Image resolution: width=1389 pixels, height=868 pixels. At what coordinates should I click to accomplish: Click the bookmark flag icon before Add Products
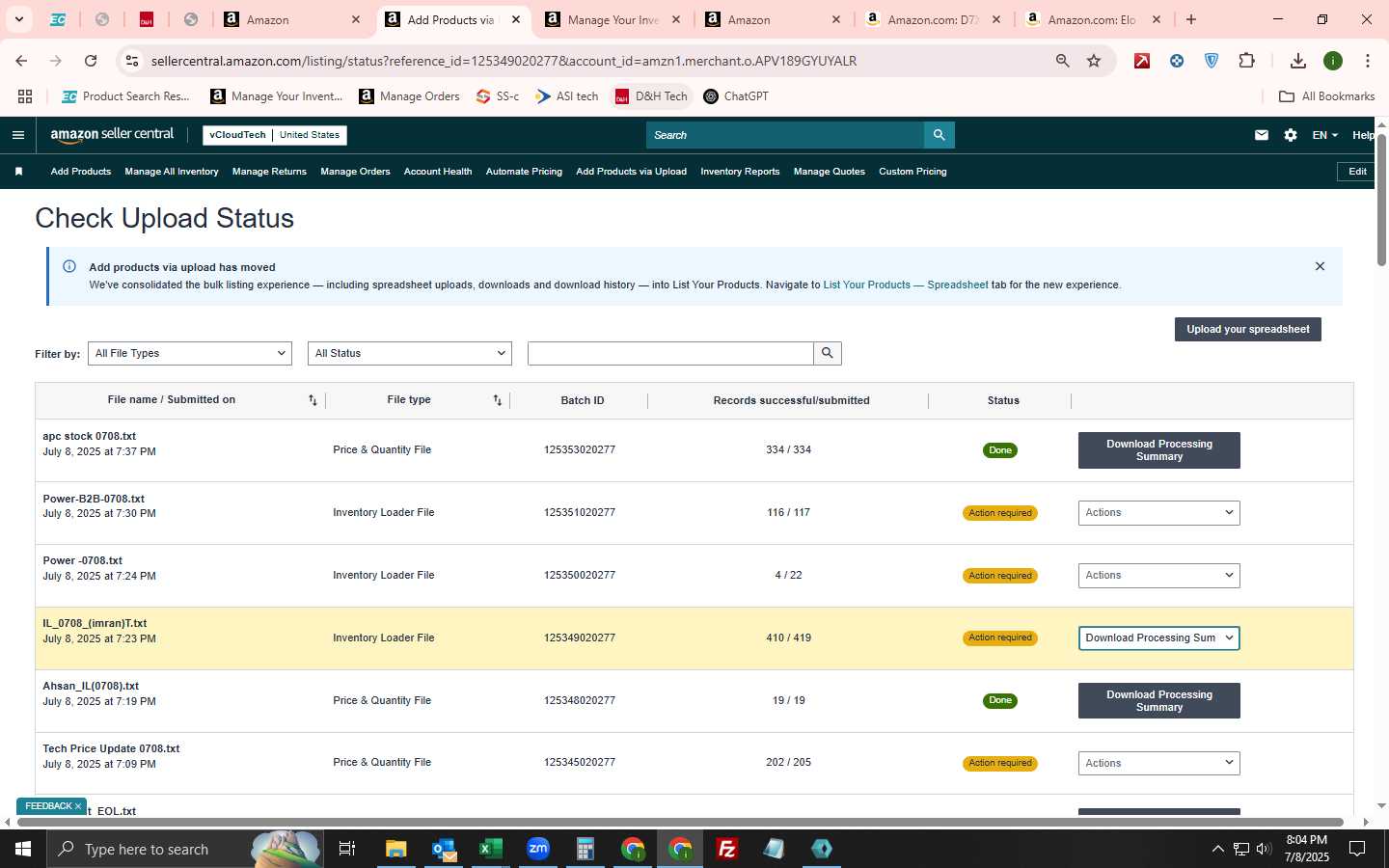point(18,172)
